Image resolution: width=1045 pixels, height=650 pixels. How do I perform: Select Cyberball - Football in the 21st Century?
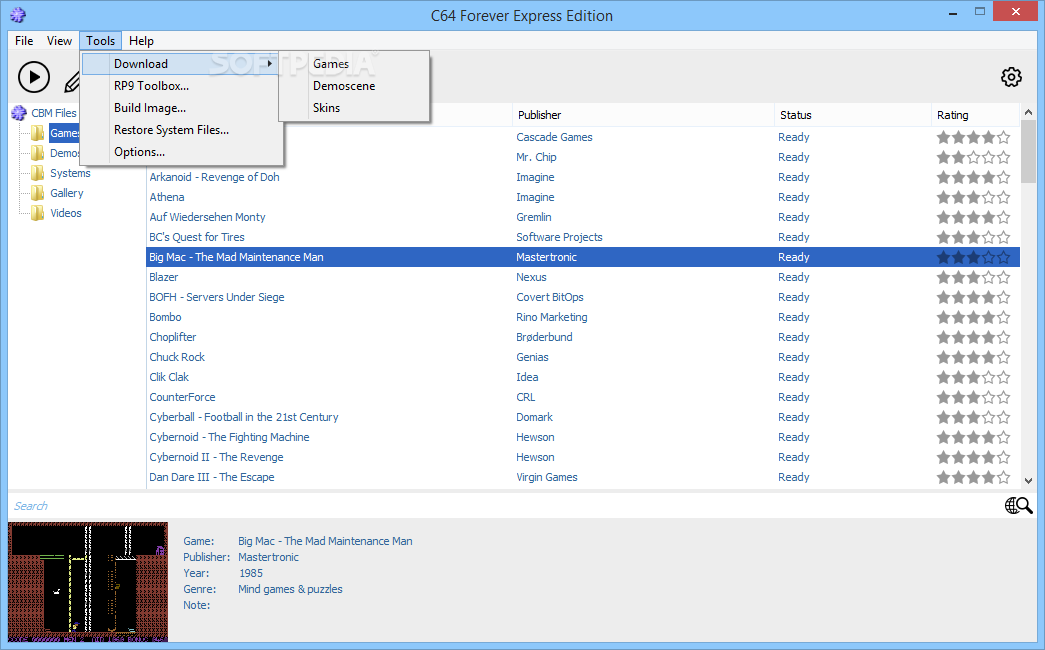[582, 417]
